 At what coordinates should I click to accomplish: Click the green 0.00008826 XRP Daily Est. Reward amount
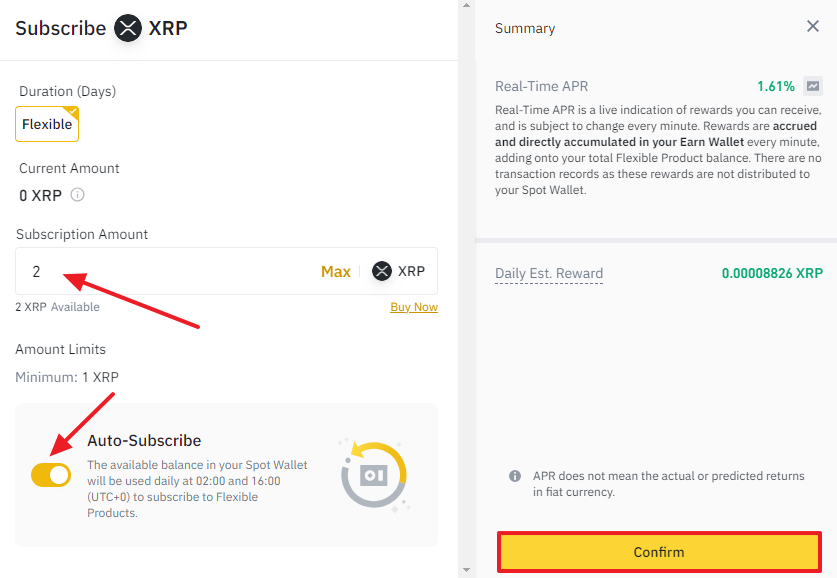coord(771,273)
